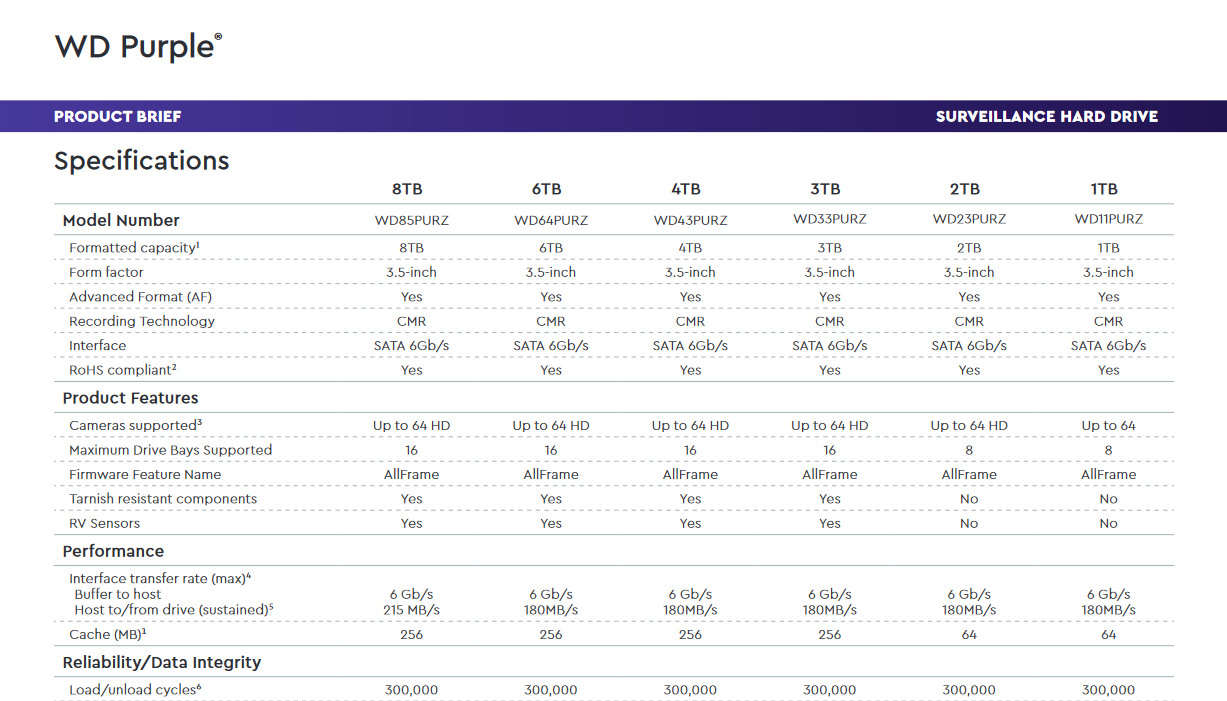The width and height of the screenshot is (1227, 701).
Task: Click the 8TB Load/unload cycles 300,000 value
Action: coord(411,690)
